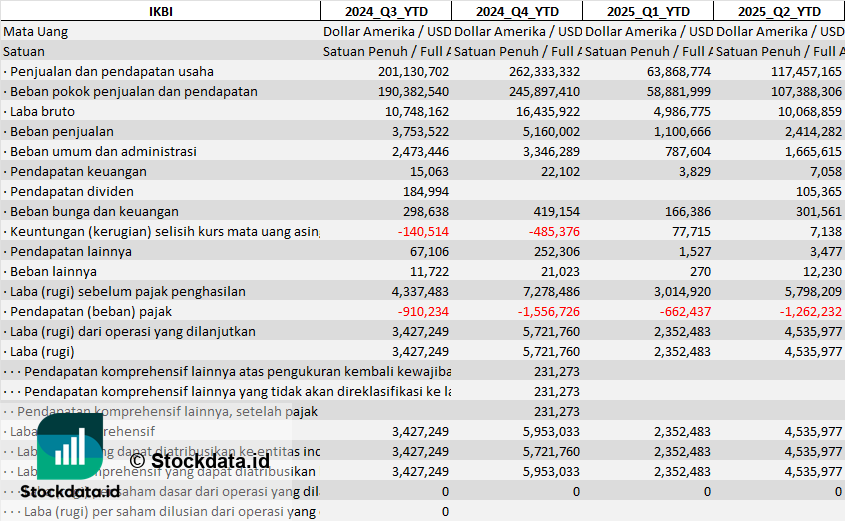Select value 77,715 cell
The width and height of the screenshot is (845, 521).
tap(691, 231)
